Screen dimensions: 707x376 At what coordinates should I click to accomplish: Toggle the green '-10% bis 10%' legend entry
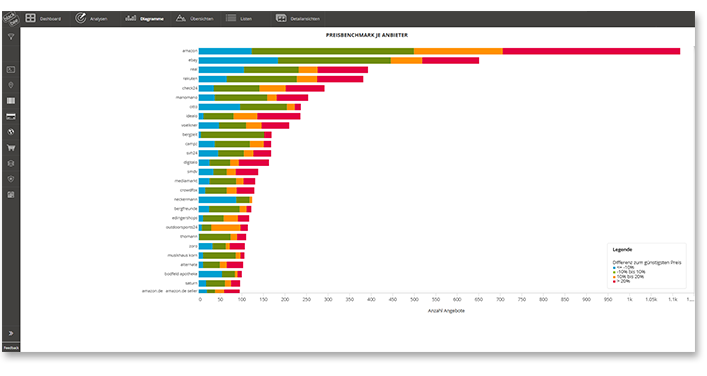pyautogui.click(x=629, y=272)
